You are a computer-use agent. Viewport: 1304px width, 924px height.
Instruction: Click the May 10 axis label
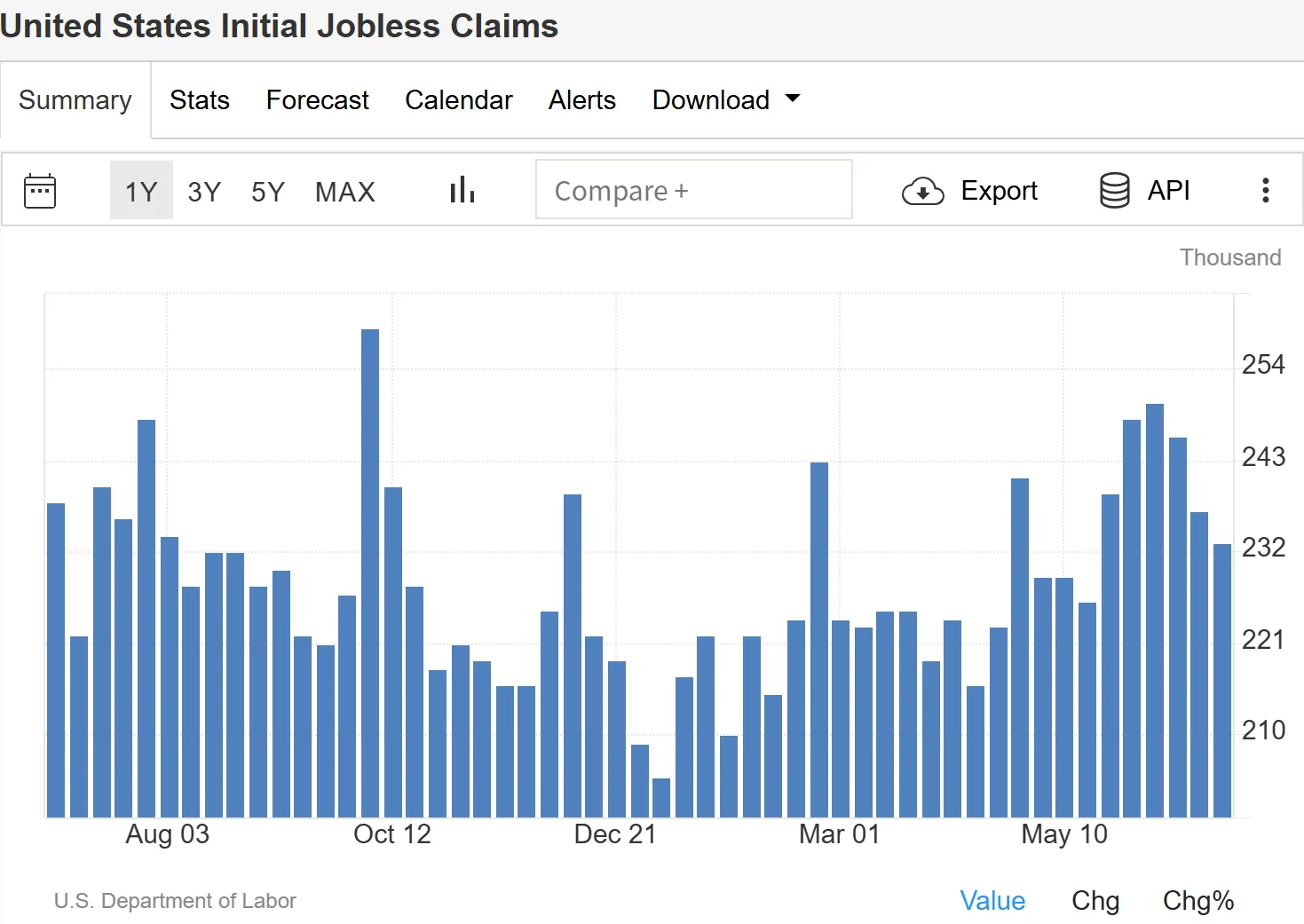pyautogui.click(x=1064, y=834)
